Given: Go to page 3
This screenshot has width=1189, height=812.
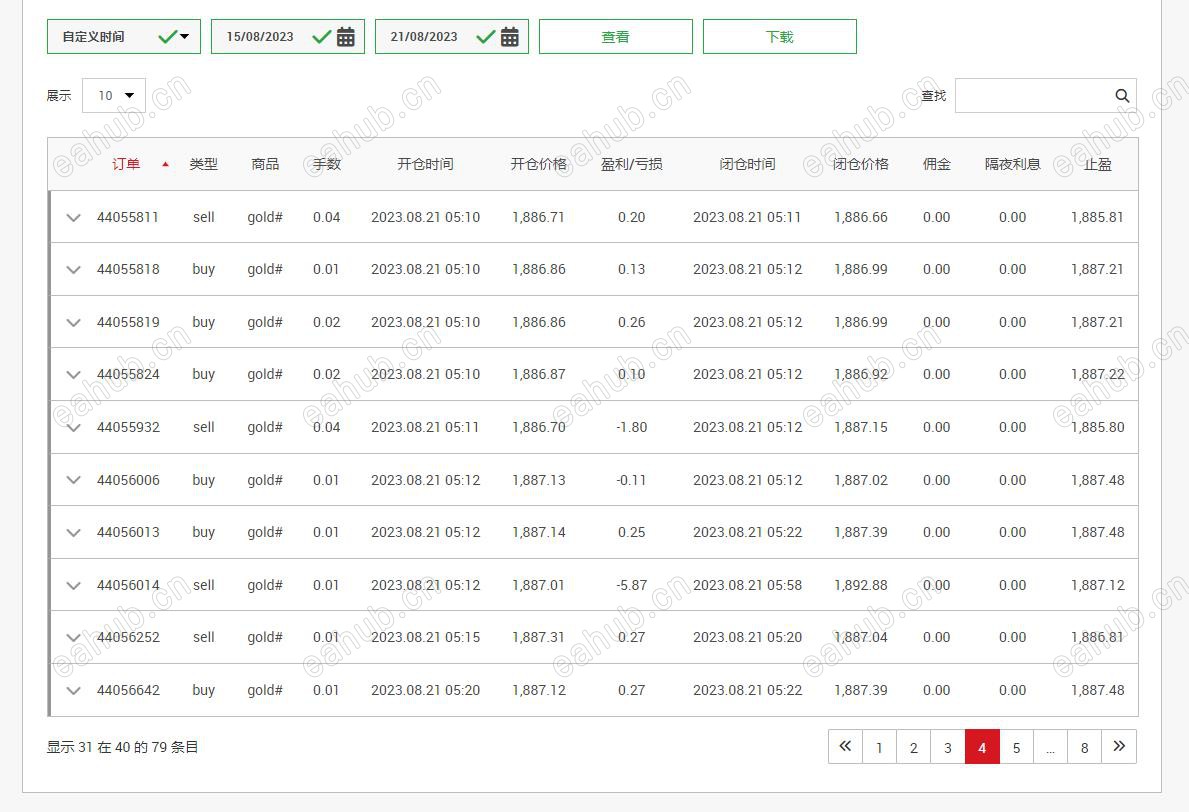Looking at the screenshot, I should [x=948, y=747].
